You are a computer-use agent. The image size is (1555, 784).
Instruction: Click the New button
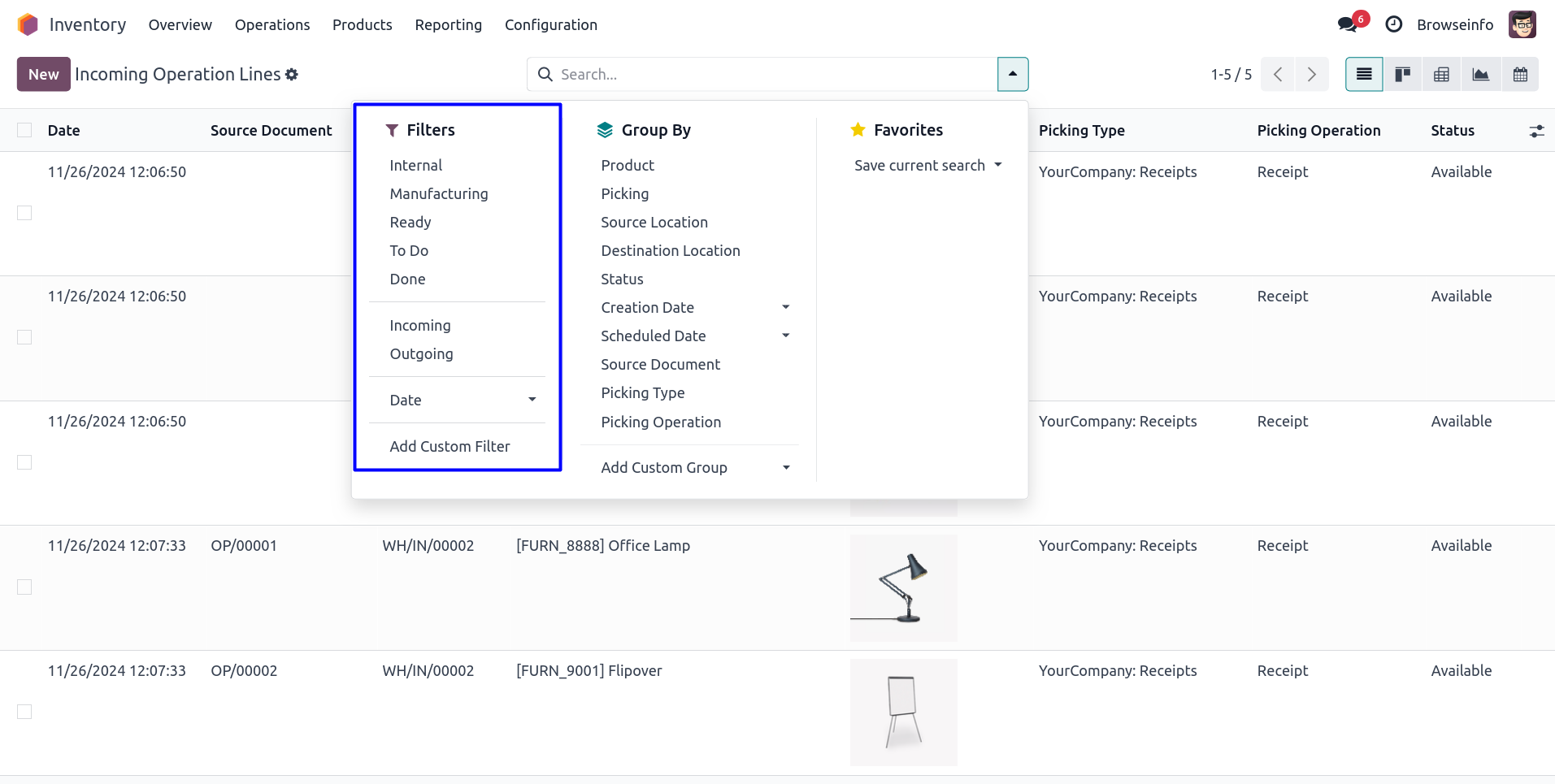point(43,75)
